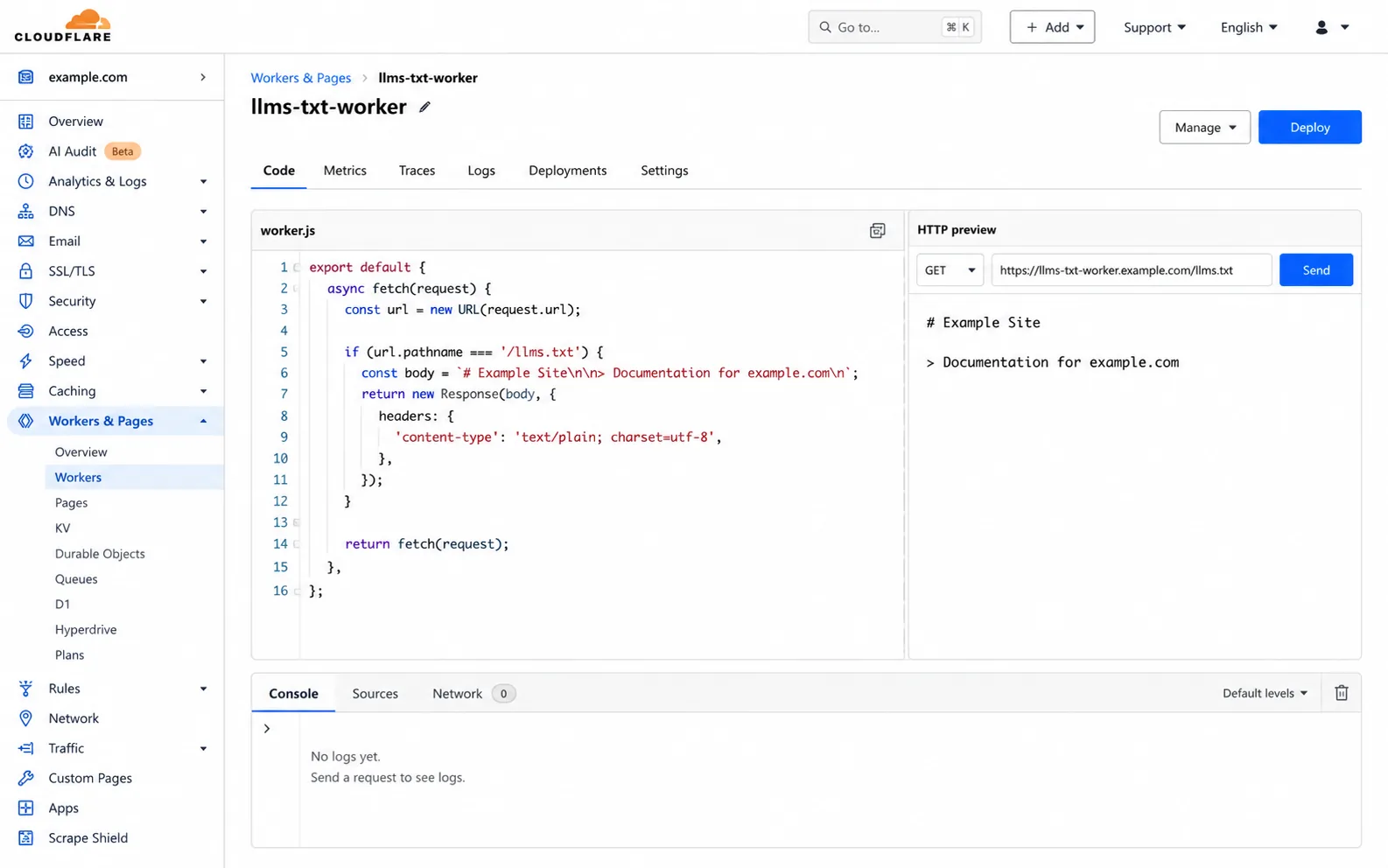Click the SSL/TLS padlock icon

pos(26,271)
